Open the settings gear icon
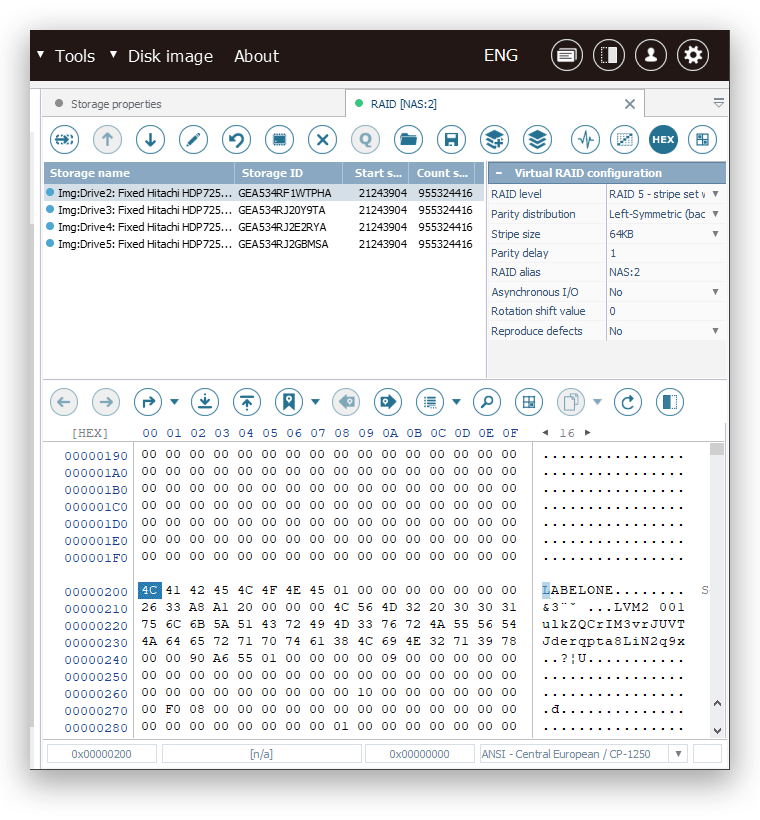 coord(693,55)
